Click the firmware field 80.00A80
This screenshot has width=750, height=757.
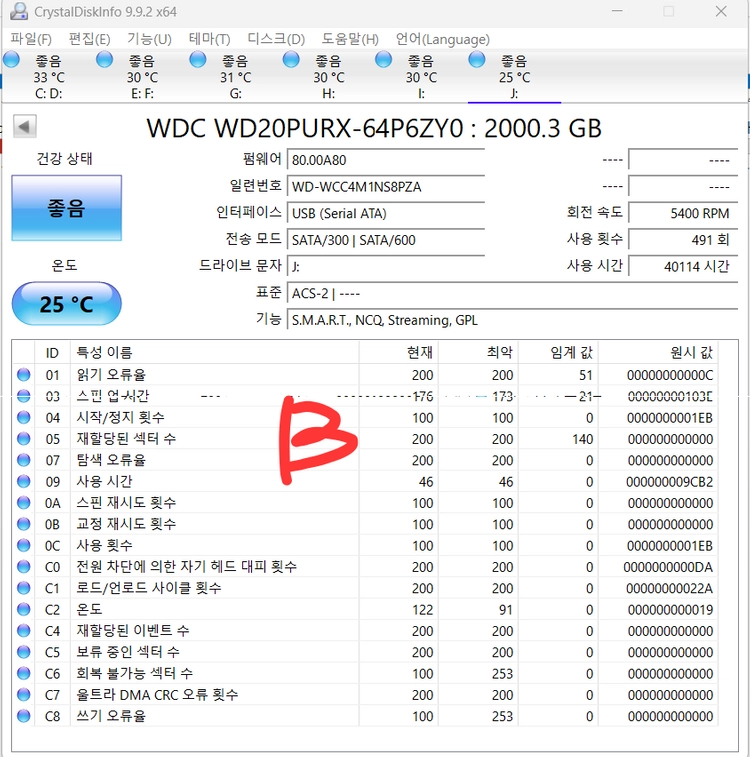pos(386,160)
